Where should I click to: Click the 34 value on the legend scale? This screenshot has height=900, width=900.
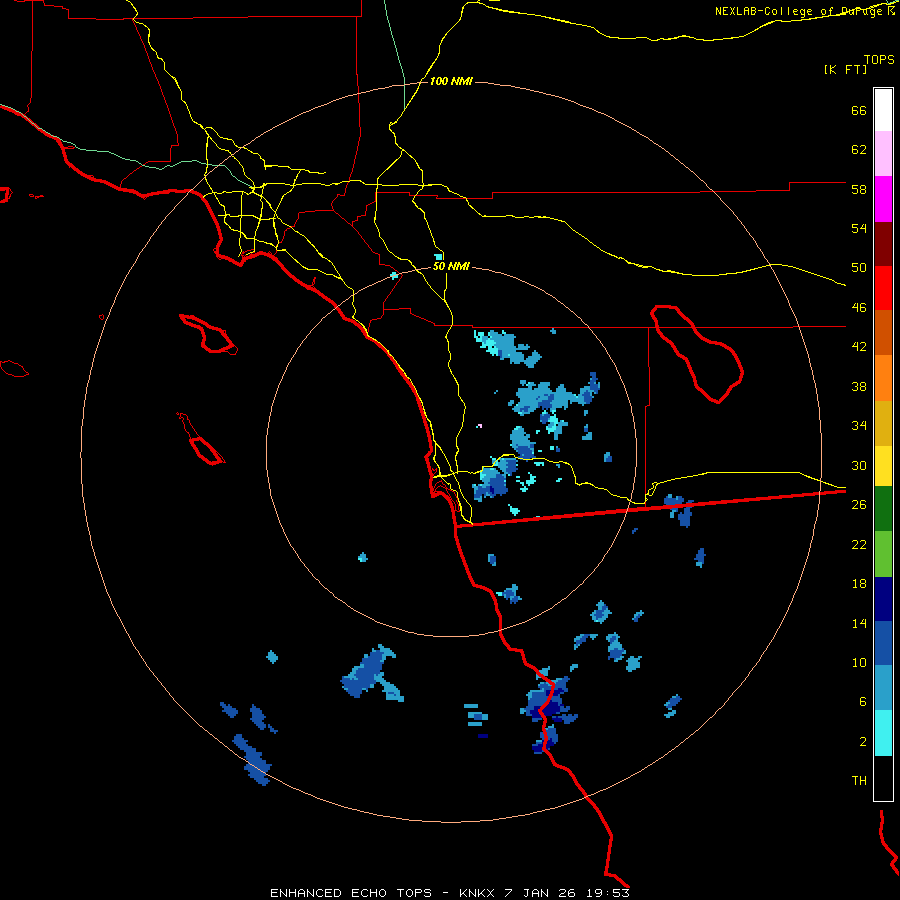859,425
